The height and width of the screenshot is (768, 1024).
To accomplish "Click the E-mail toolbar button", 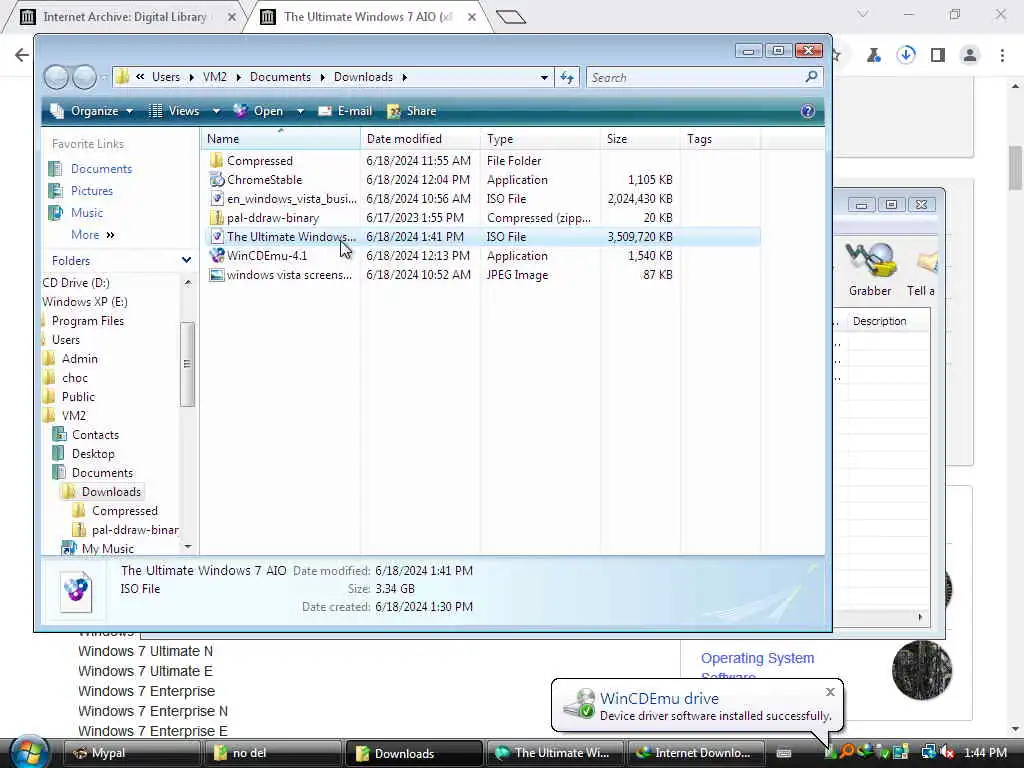I will pyautogui.click(x=345, y=111).
